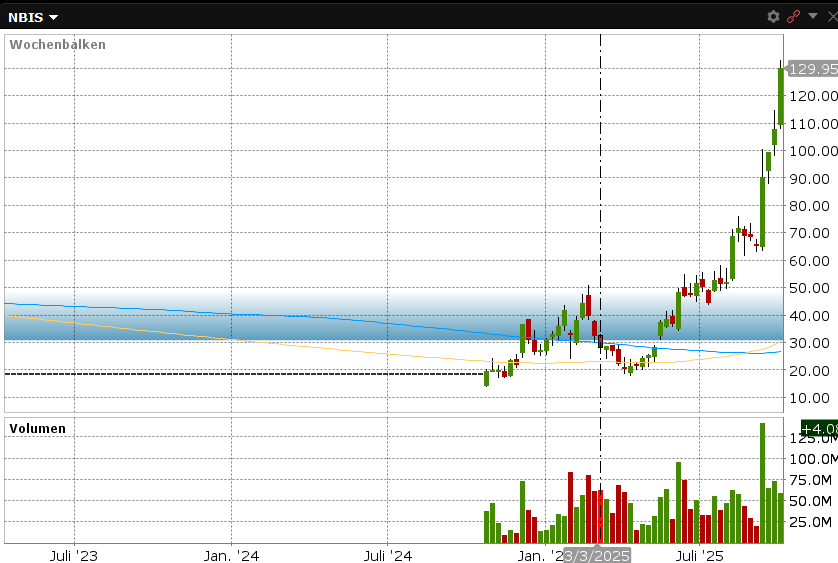Image resolution: width=838 pixels, height=563 pixels.
Task: Click the Volumen panel label
Action: click(x=37, y=428)
